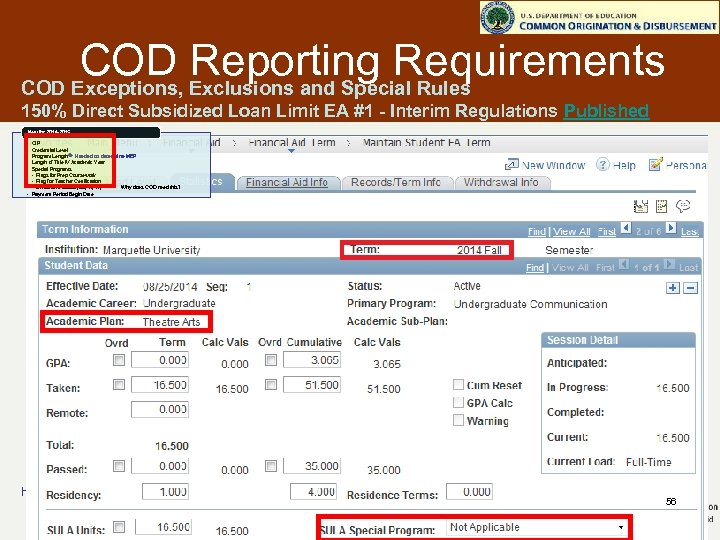Toggle SULA Units override checkbox

click(x=119, y=527)
